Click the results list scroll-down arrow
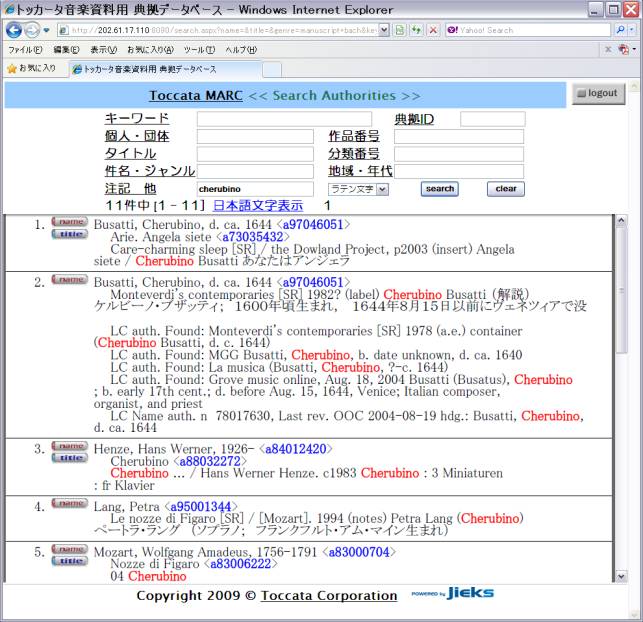 coord(621,576)
